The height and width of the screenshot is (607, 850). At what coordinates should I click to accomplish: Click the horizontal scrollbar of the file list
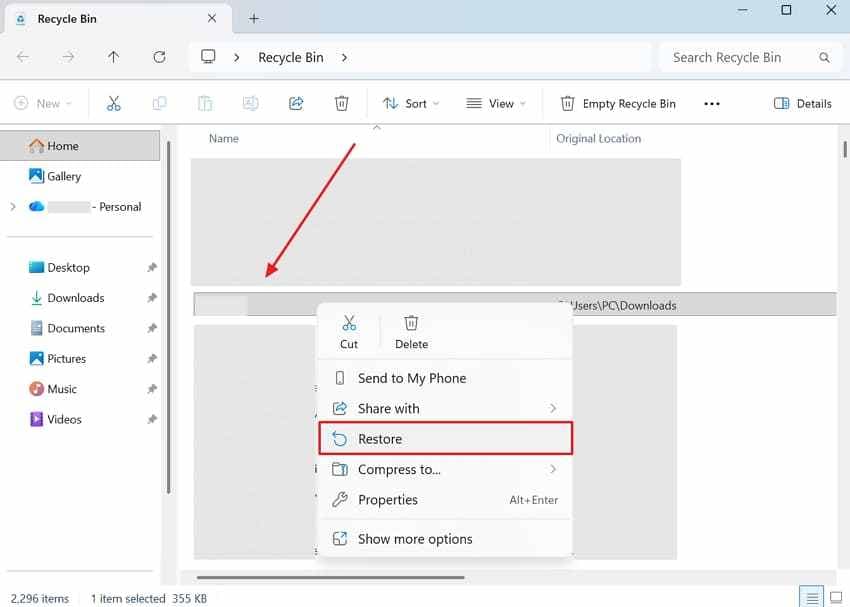(331, 577)
